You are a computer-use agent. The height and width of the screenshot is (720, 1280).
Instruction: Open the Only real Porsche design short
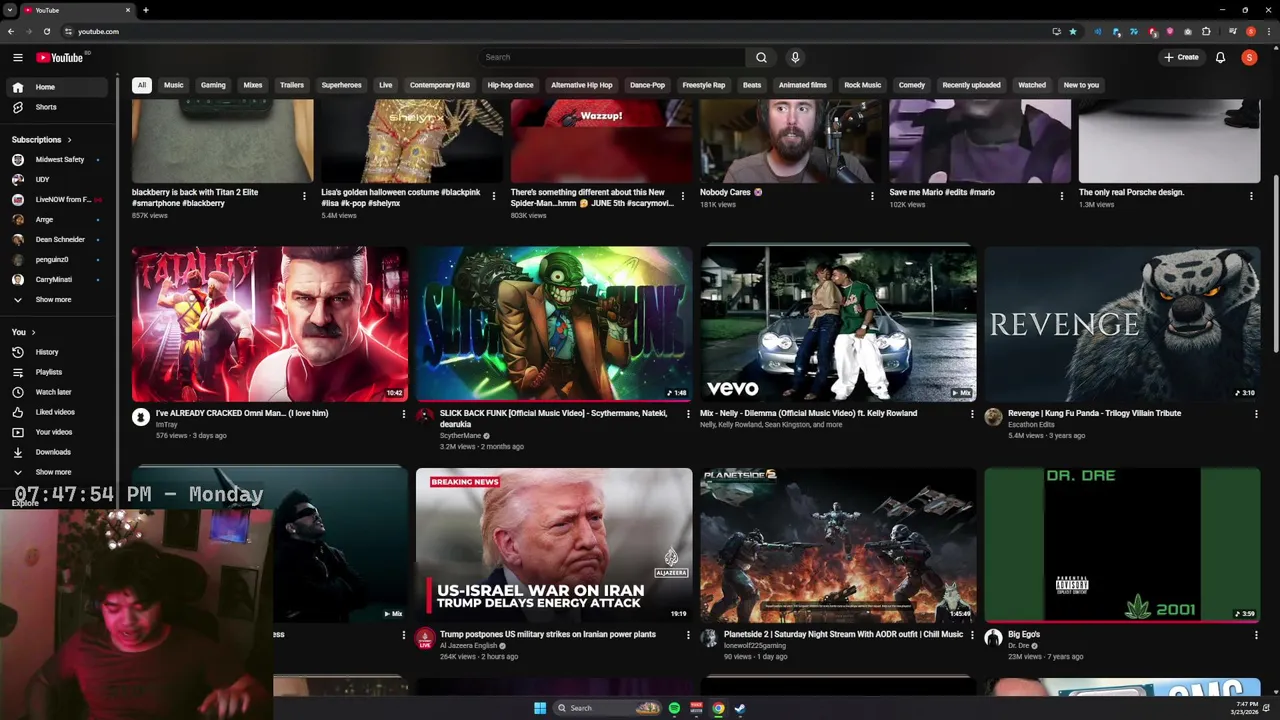pos(1169,141)
